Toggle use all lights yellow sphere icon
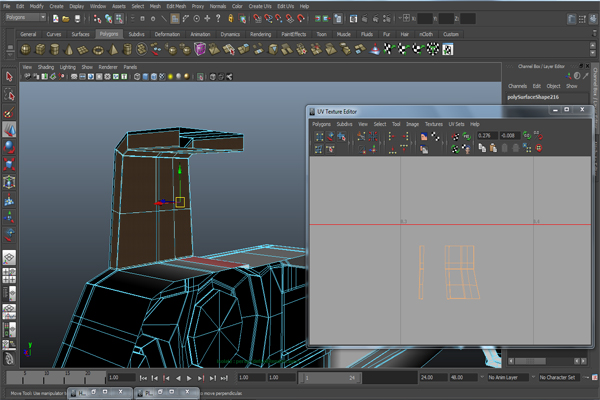Screen dimensions: 600x400 tap(170, 77)
